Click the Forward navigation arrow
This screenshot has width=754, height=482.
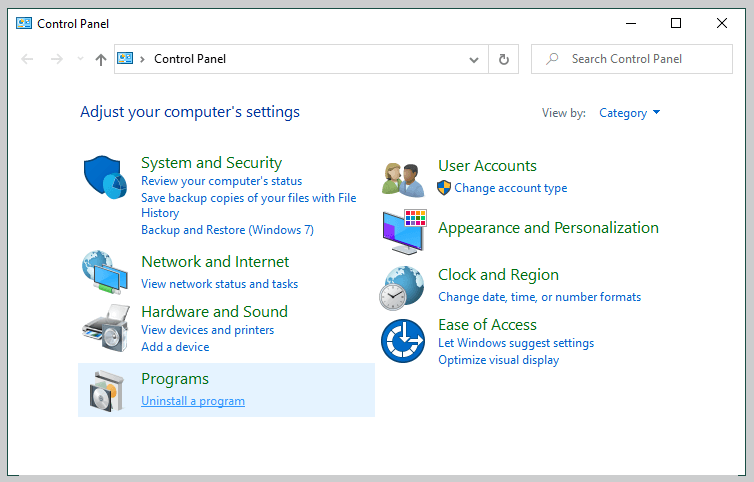[57, 59]
